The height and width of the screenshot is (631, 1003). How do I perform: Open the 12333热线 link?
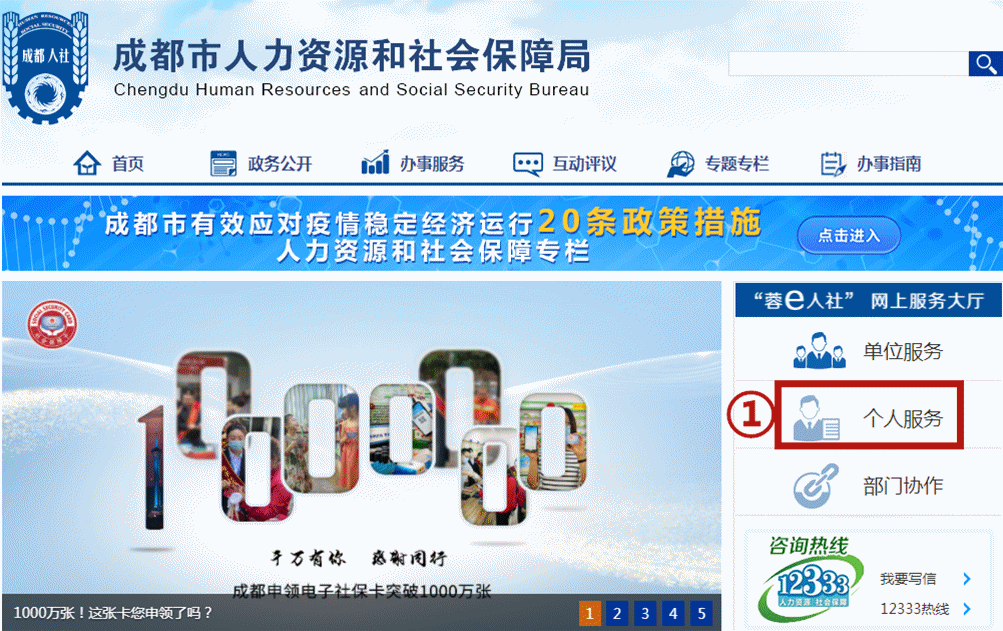tap(915, 609)
